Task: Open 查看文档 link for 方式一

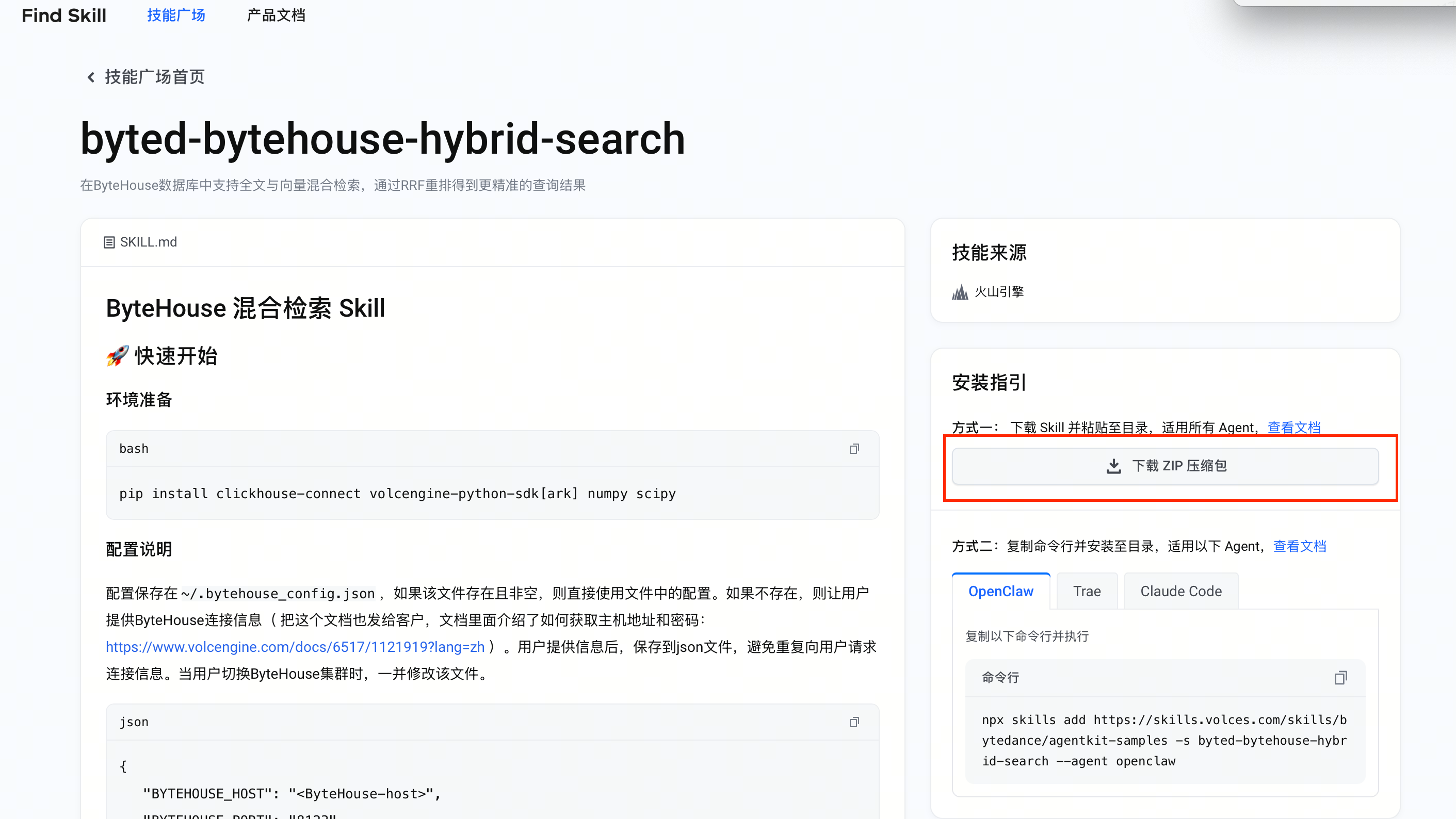Action: pos(1294,428)
